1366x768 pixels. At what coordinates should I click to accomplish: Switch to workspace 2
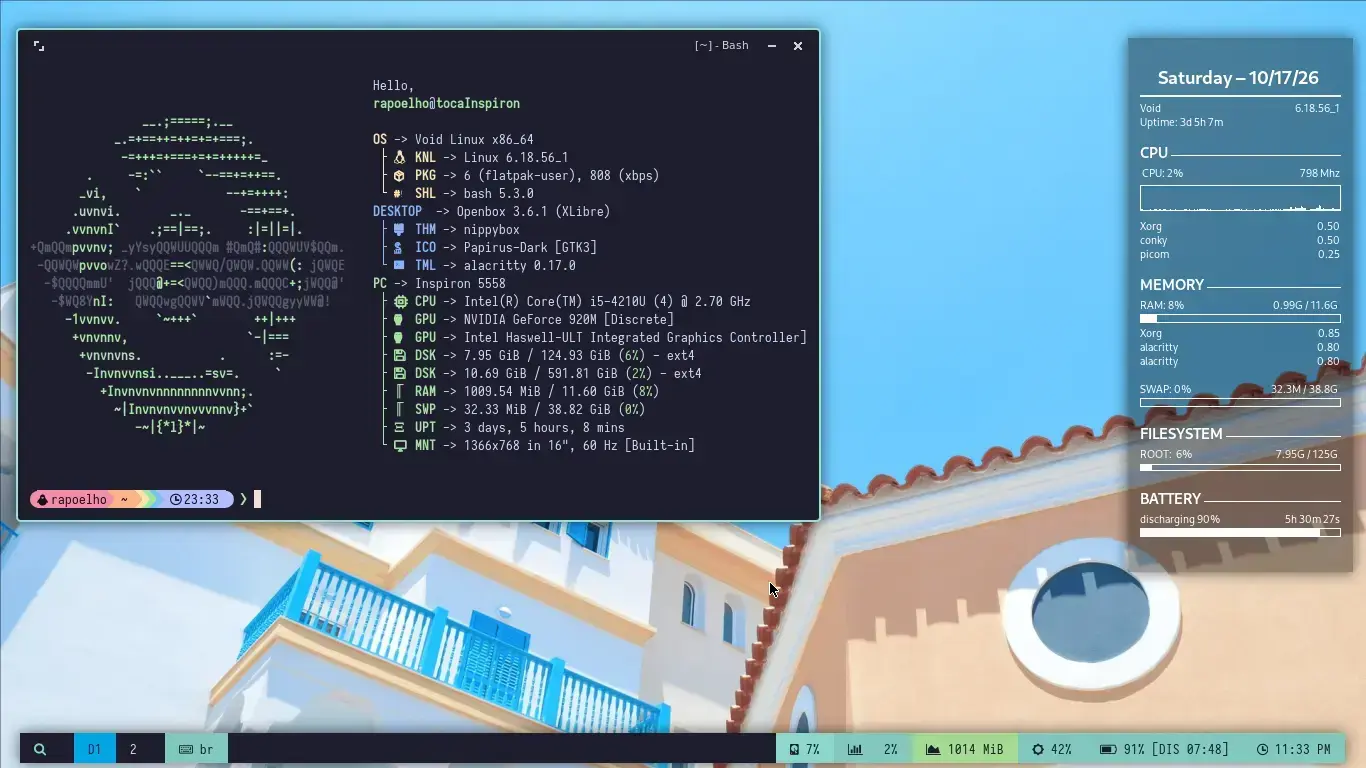tap(133, 749)
